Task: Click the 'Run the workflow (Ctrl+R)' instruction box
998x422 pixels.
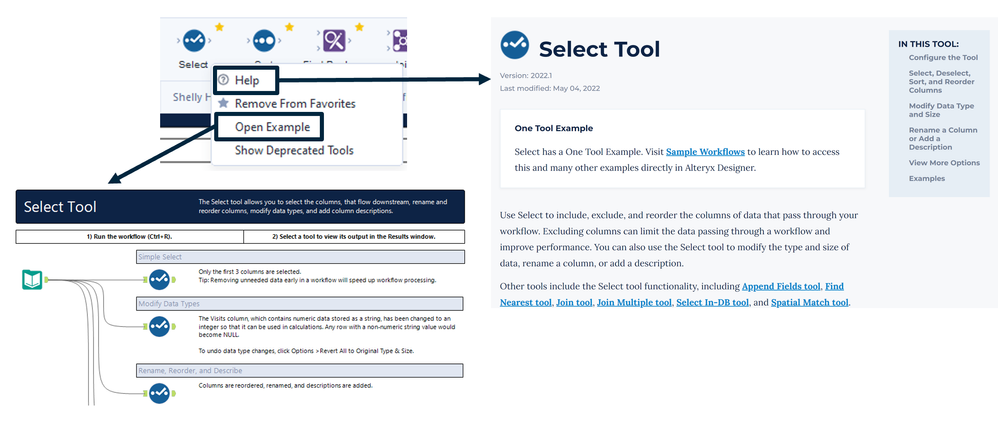Action: (x=129, y=237)
